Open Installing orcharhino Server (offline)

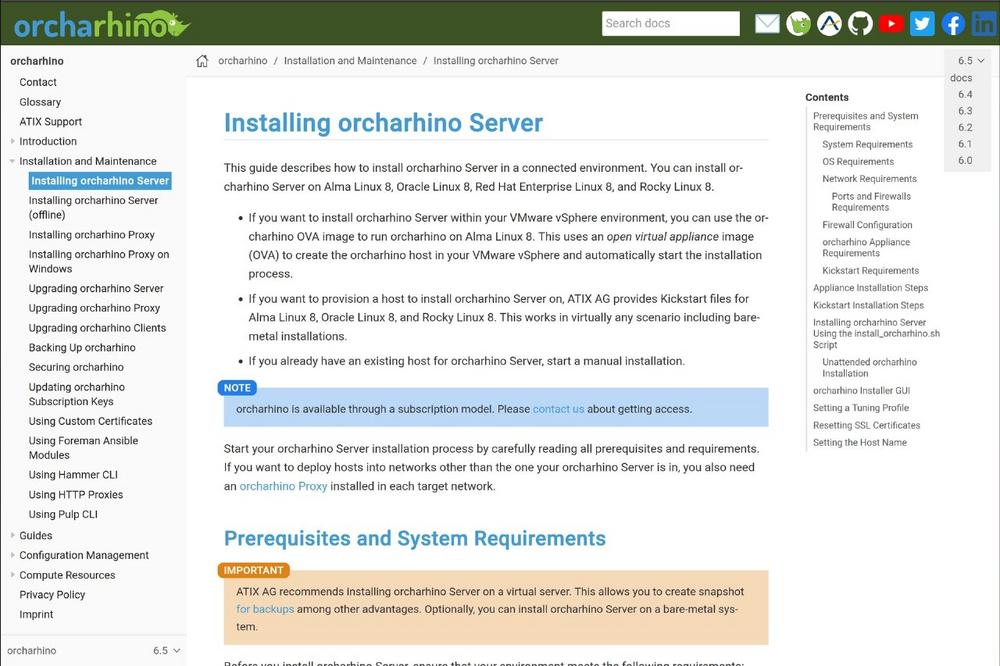pos(93,207)
